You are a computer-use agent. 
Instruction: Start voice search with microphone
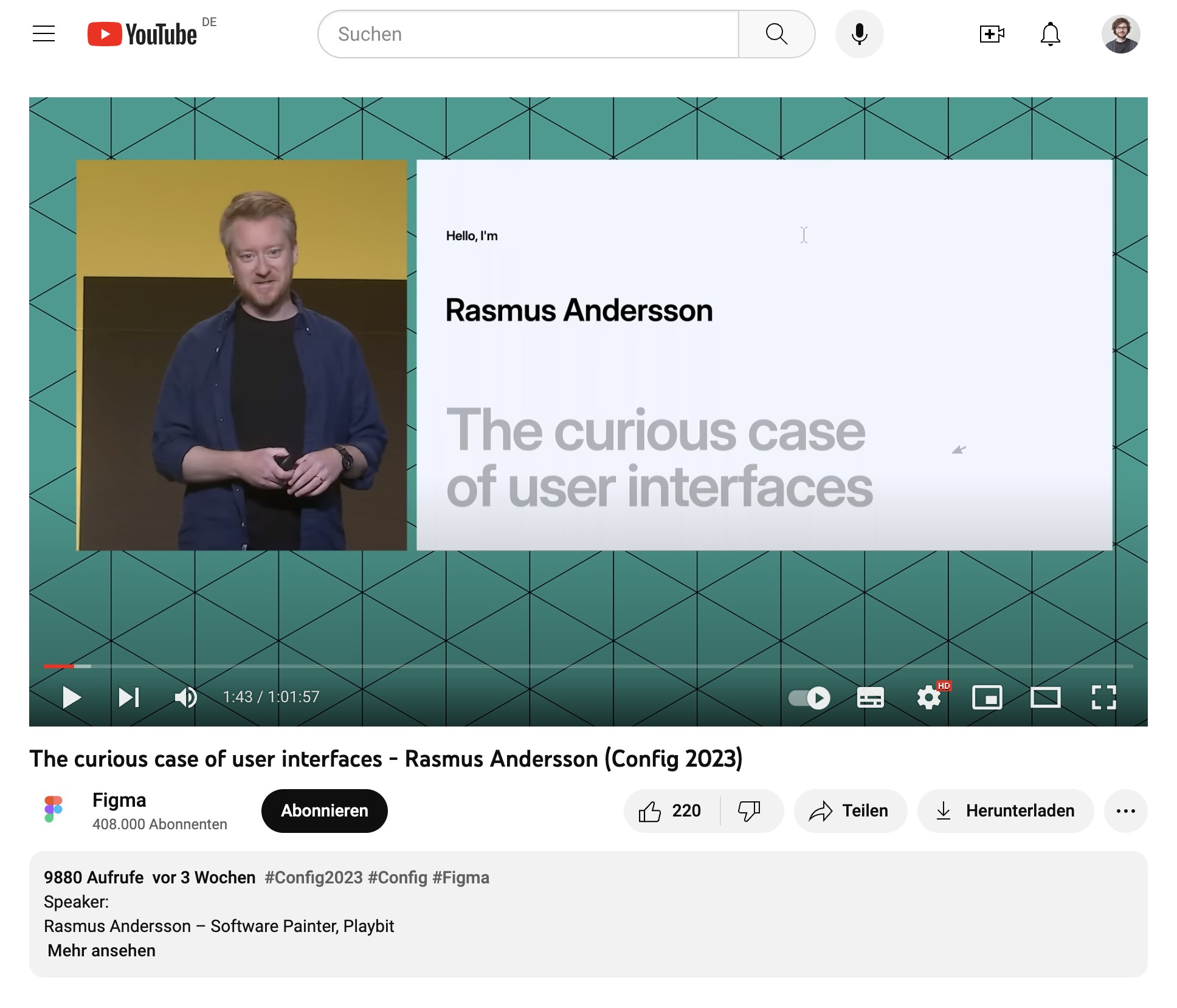click(x=859, y=34)
